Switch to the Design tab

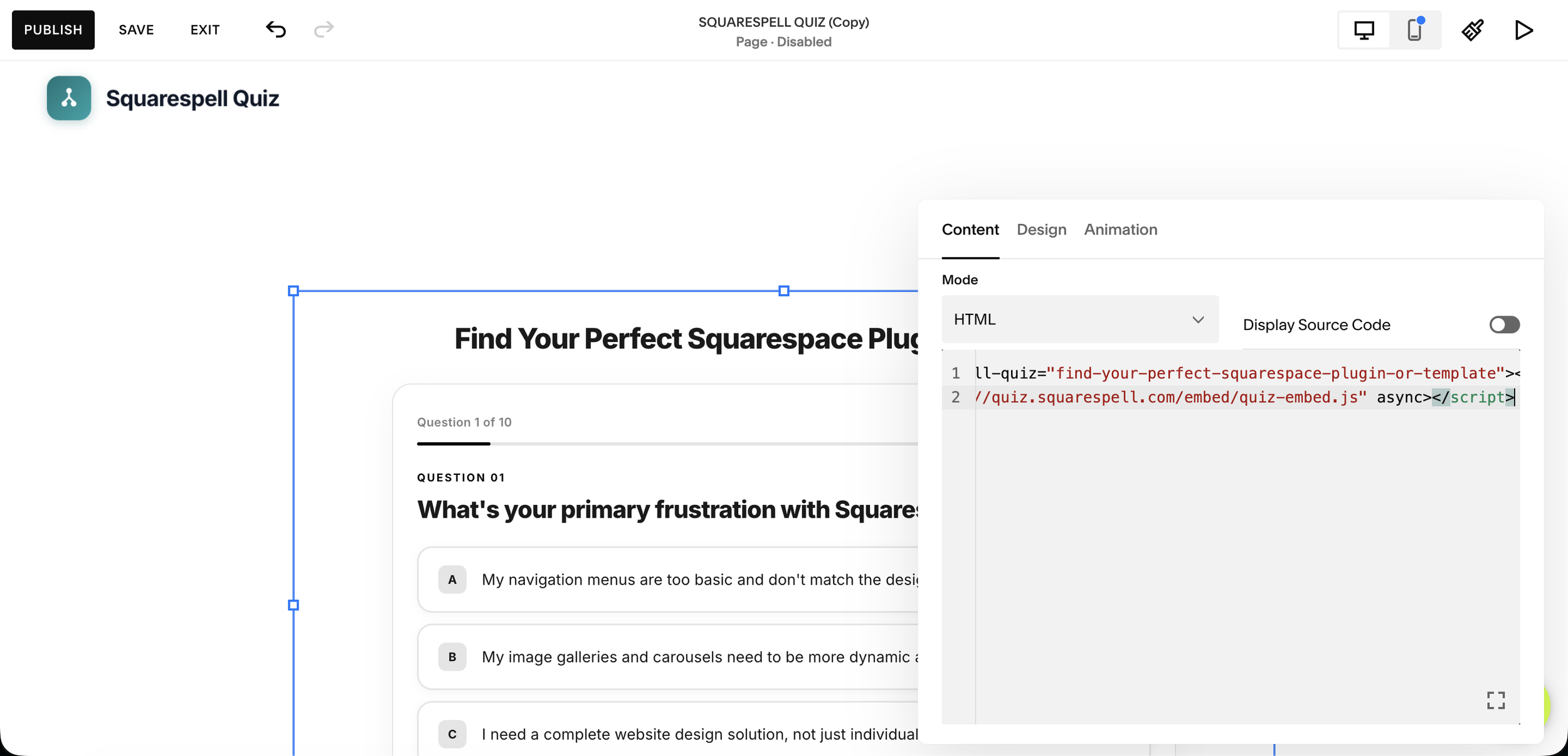pos(1041,230)
